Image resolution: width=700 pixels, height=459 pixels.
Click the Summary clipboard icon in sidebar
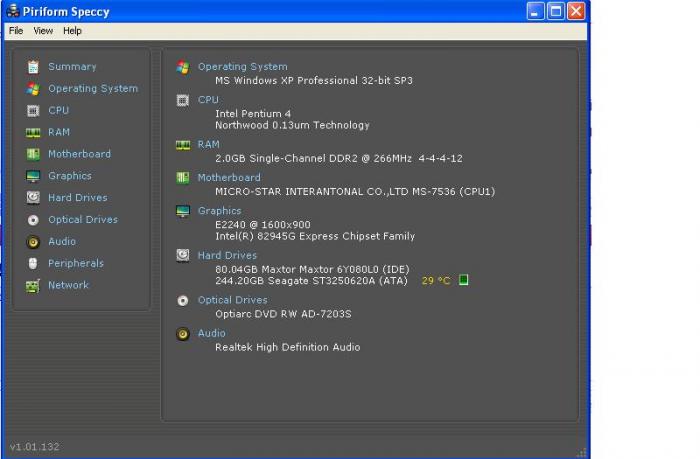tap(33, 67)
